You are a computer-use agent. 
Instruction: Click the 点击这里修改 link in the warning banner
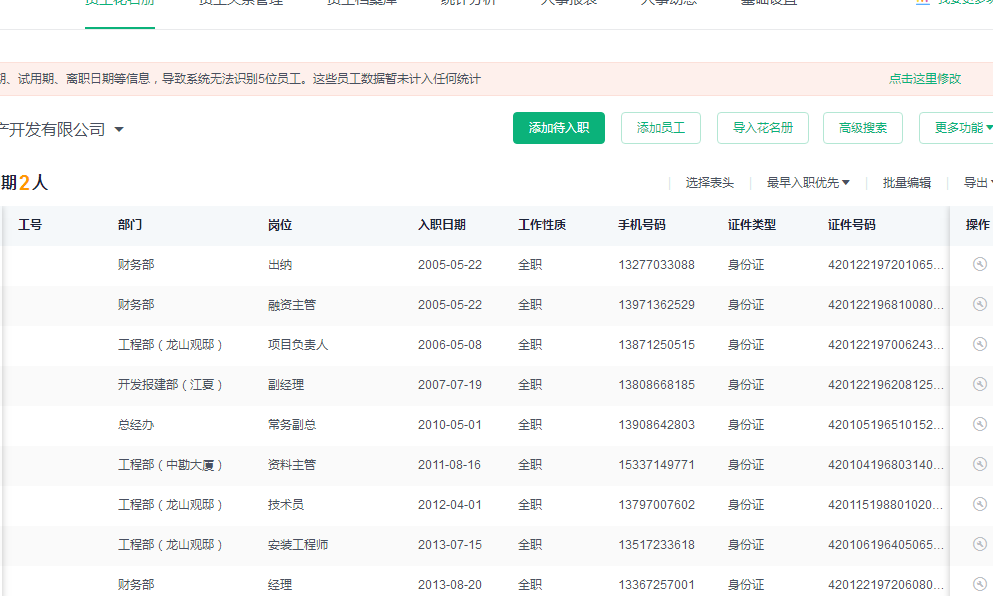pos(925,78)
